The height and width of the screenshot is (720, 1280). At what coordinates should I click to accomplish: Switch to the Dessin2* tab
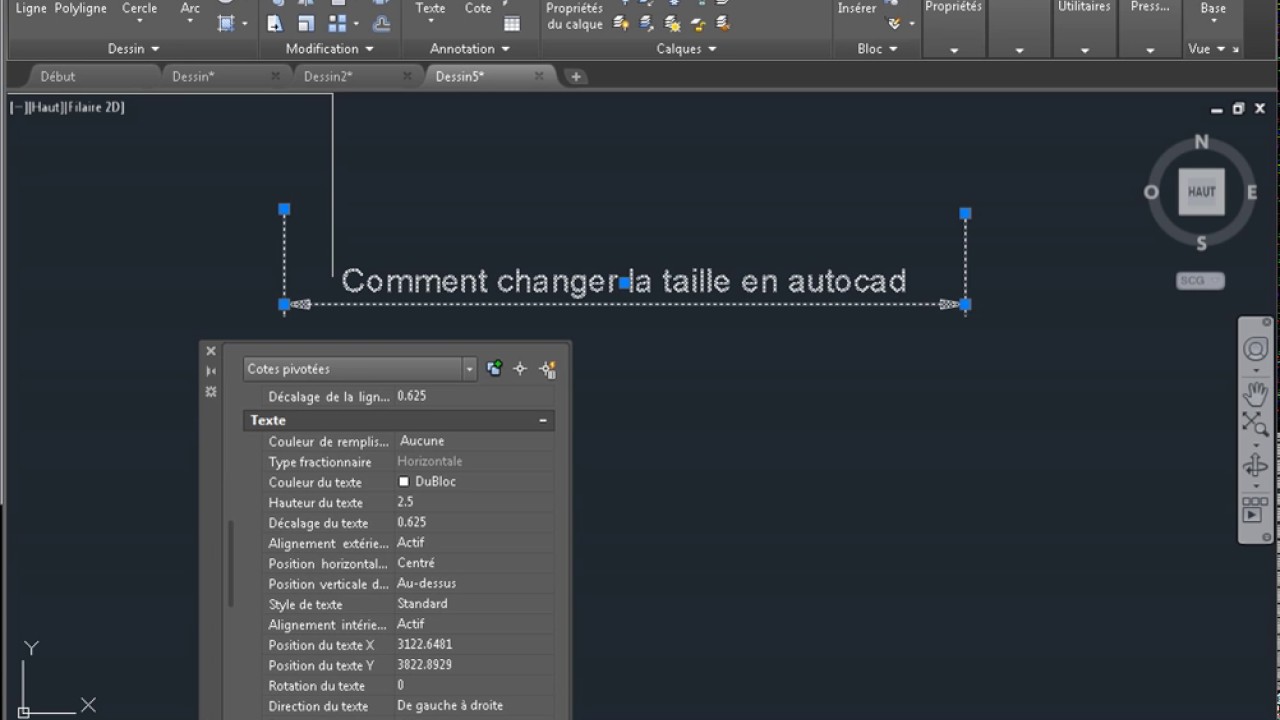tap(328, 76)
